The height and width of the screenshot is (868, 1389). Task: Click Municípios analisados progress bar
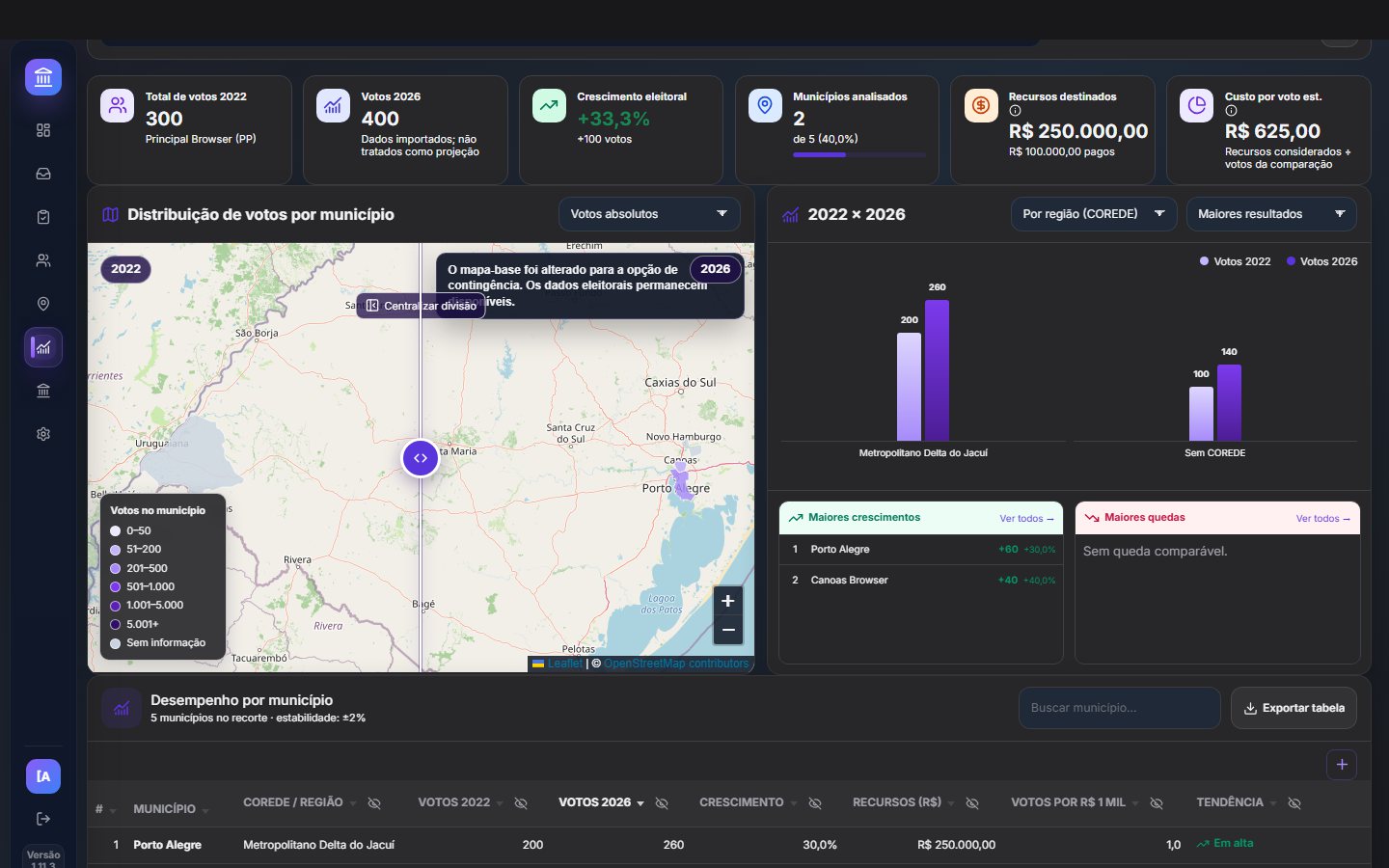[x=858, y=154]
